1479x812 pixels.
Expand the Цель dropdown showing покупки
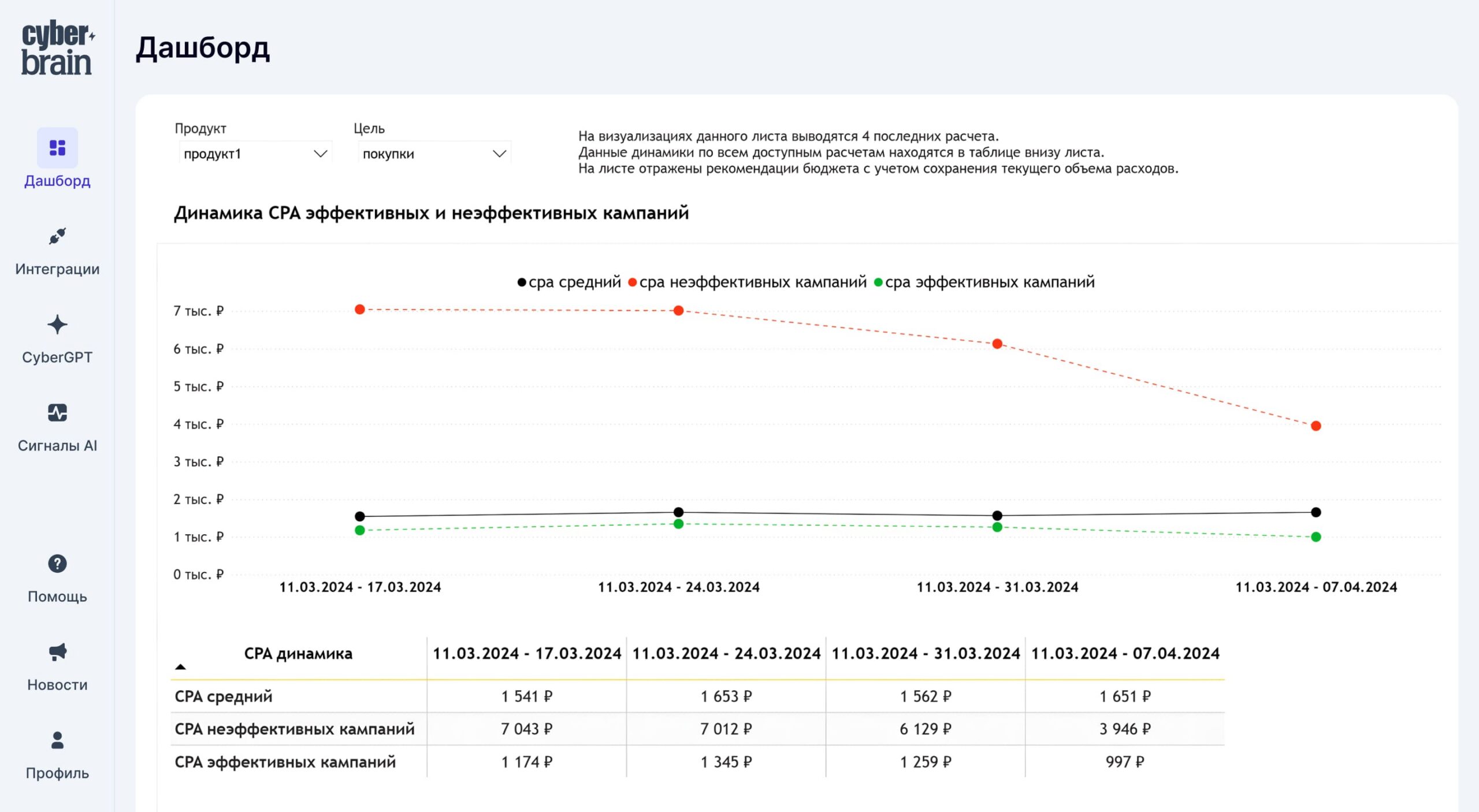point(434,154)
